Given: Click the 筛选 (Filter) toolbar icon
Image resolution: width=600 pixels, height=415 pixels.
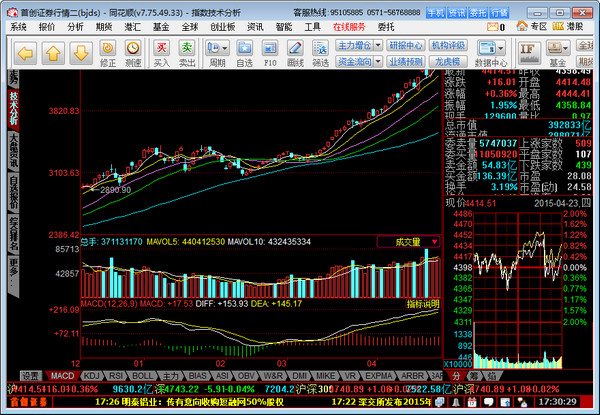Looking at the screenshot, I should [320, 51].
